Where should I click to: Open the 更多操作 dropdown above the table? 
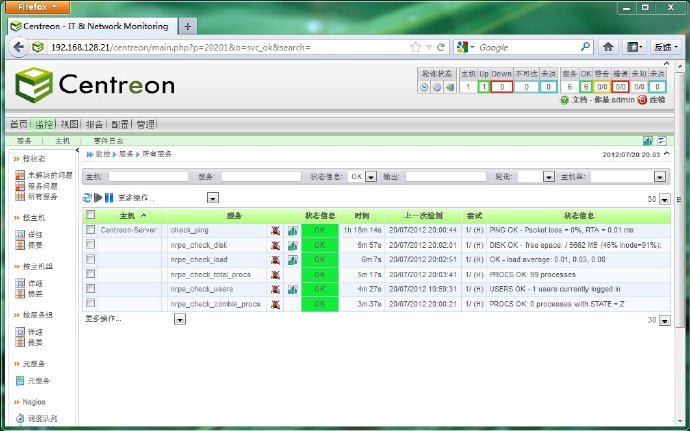click(213, 198)
